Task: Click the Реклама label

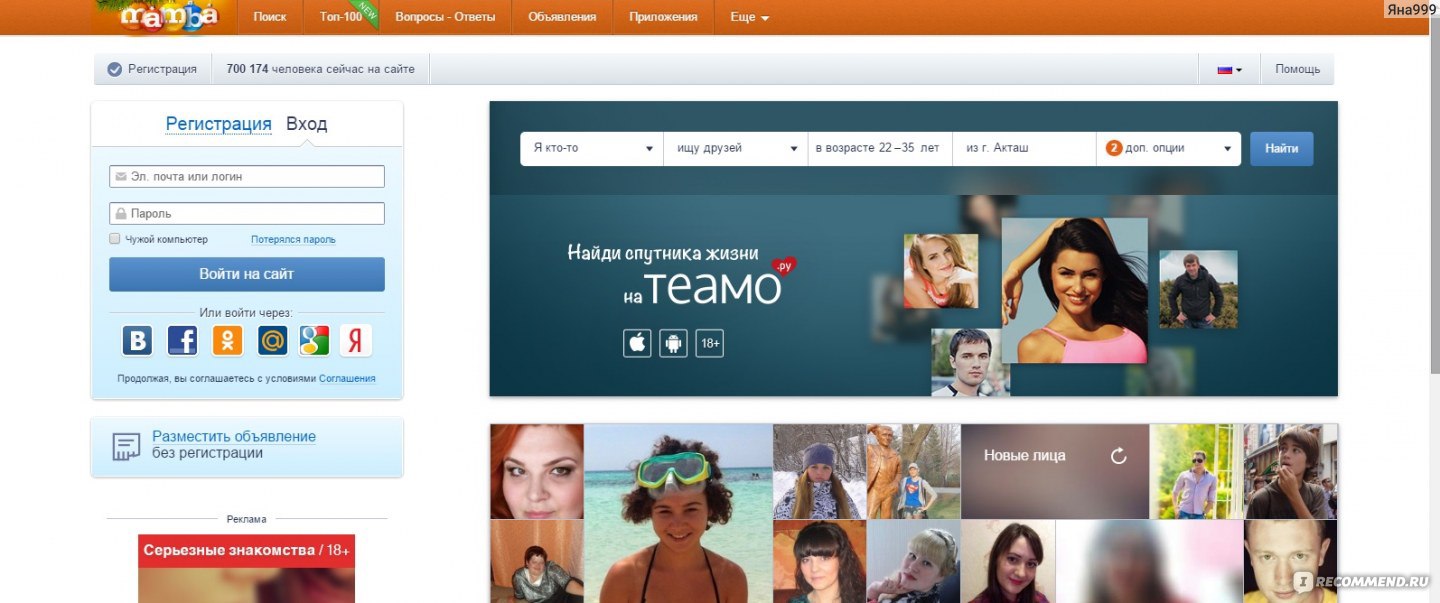Action: pyautogui.click(x=246, y=519)
